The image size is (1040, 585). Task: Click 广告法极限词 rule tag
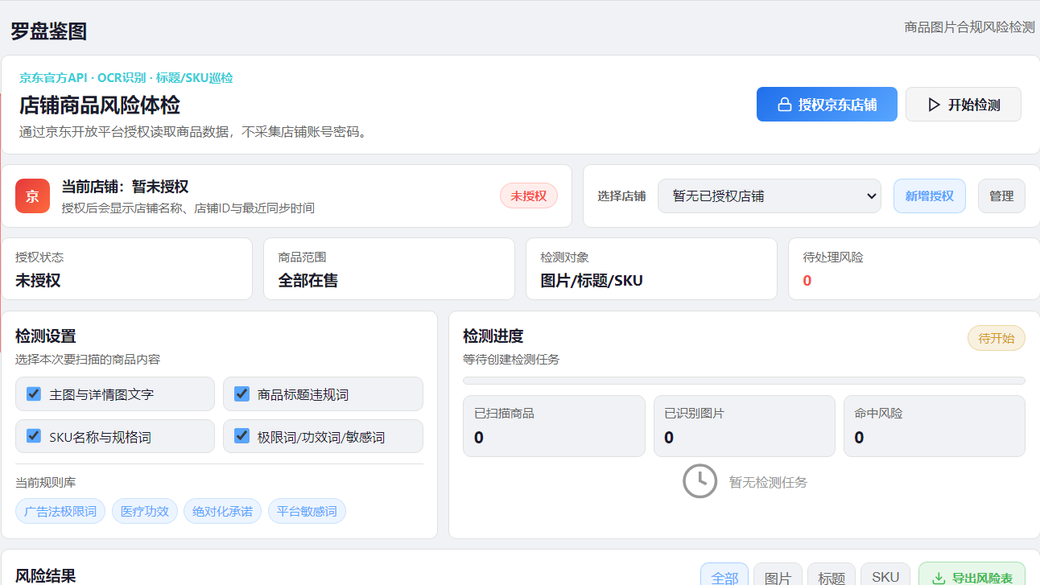click(60, 511)
